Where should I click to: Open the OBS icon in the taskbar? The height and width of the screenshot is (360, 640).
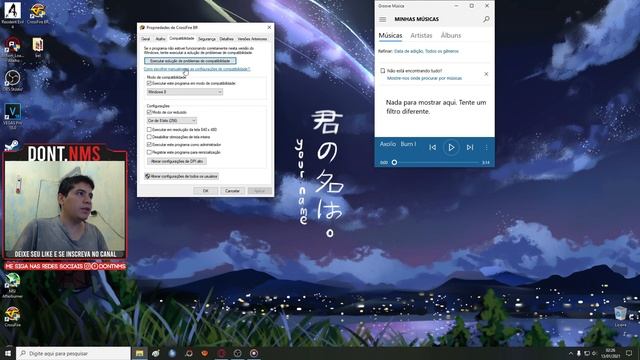coord(238,353)
